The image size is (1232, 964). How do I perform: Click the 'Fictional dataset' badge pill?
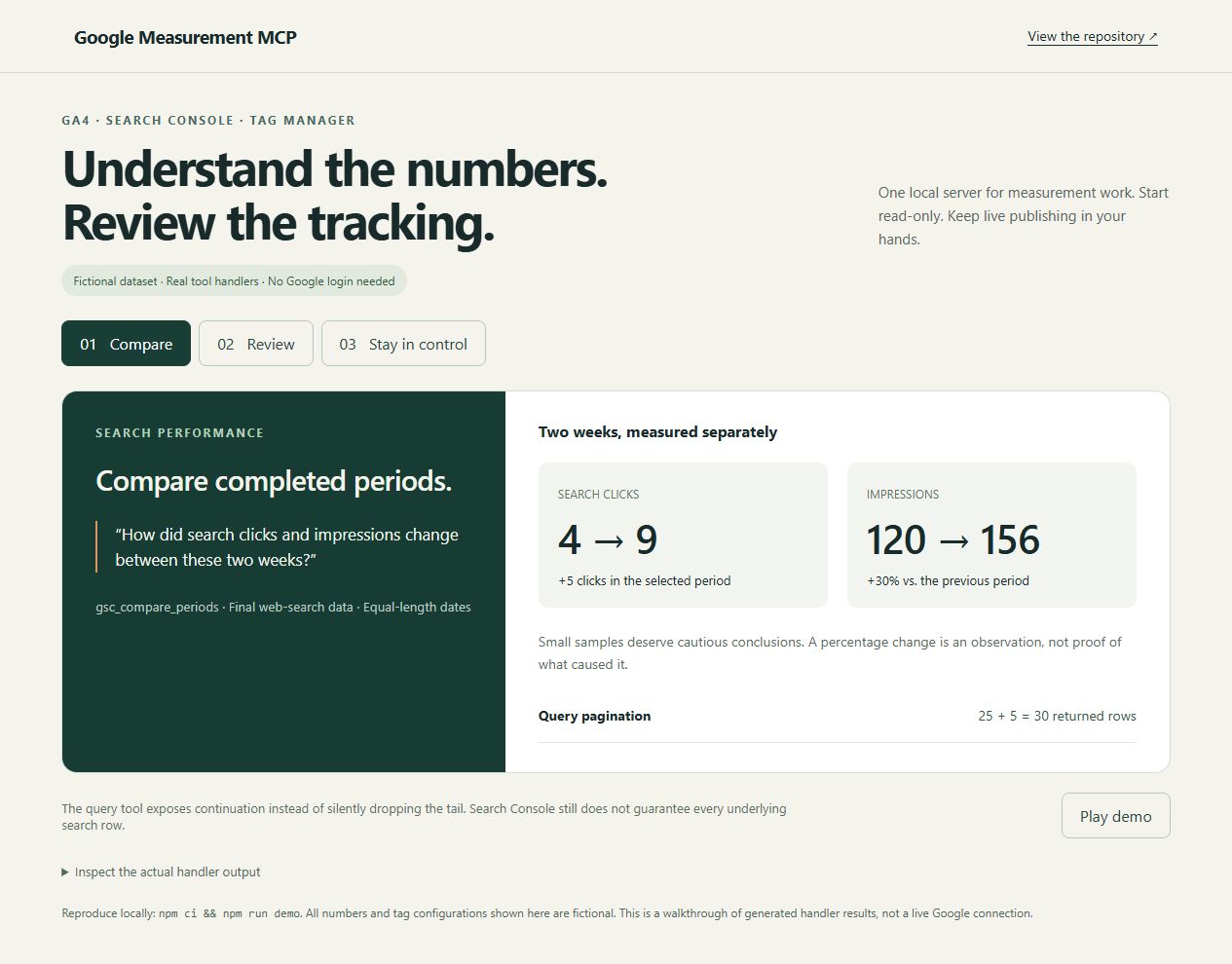234,281
